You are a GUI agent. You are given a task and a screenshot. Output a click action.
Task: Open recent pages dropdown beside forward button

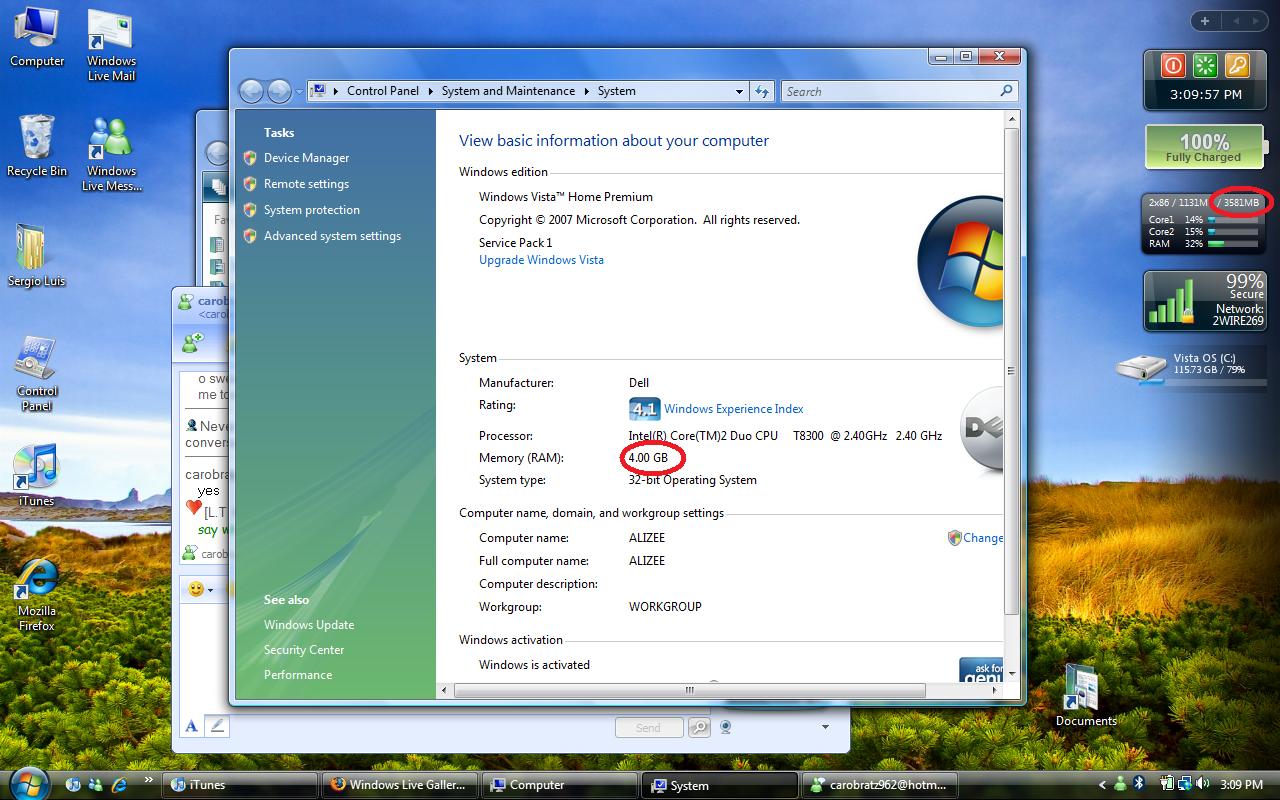[299, 92]
